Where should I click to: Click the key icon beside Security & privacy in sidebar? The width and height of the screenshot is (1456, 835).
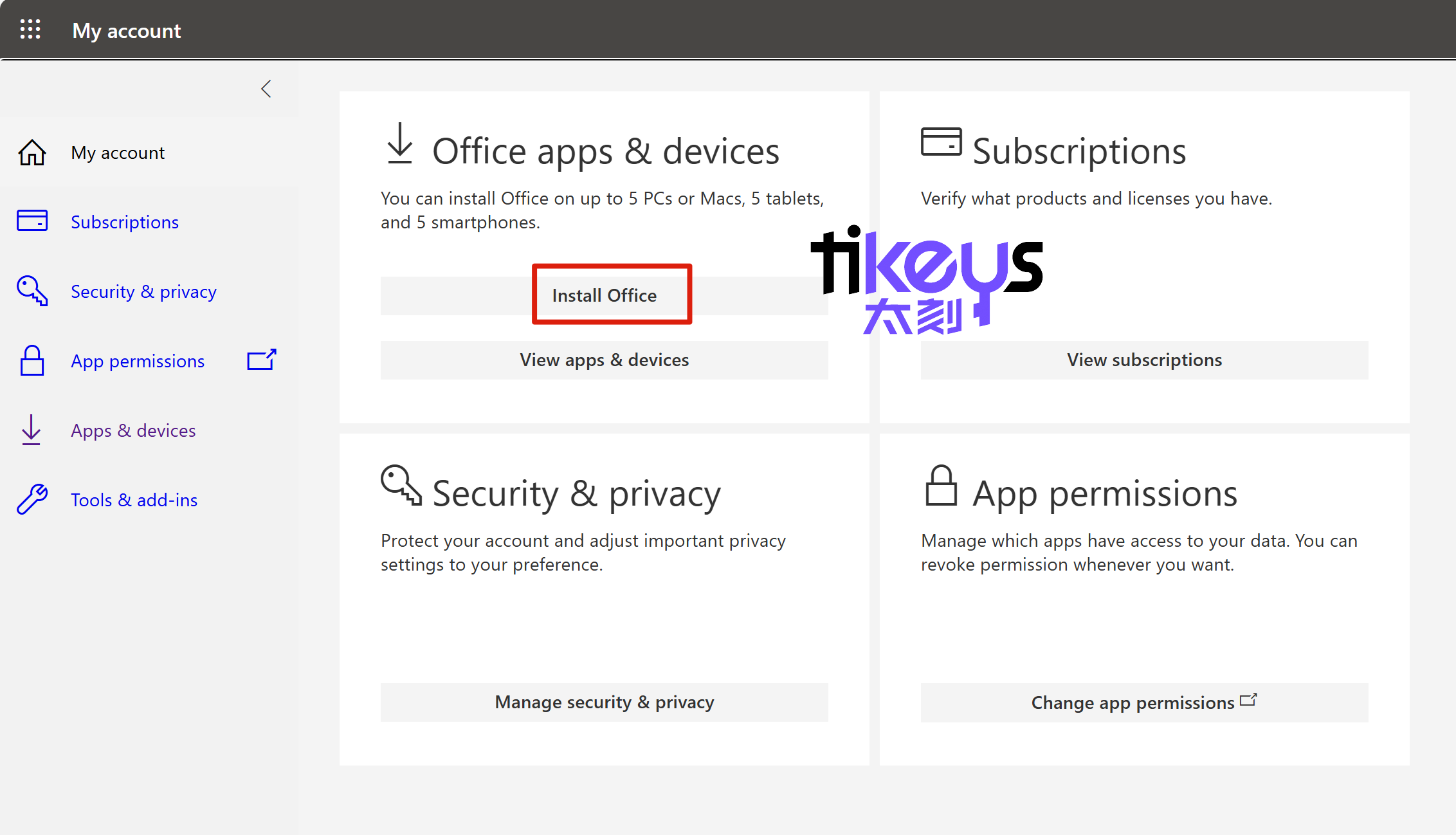[32, 291]
